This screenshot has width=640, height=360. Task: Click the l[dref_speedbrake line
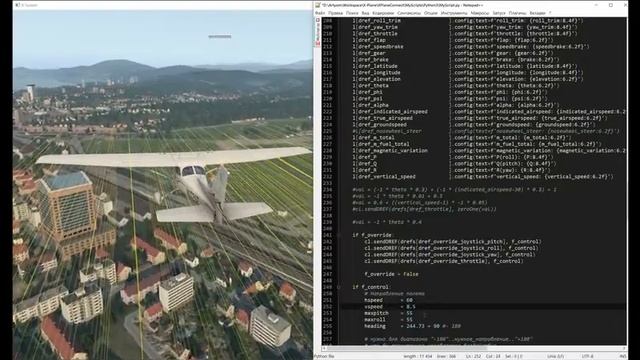[x=471, y=47]
